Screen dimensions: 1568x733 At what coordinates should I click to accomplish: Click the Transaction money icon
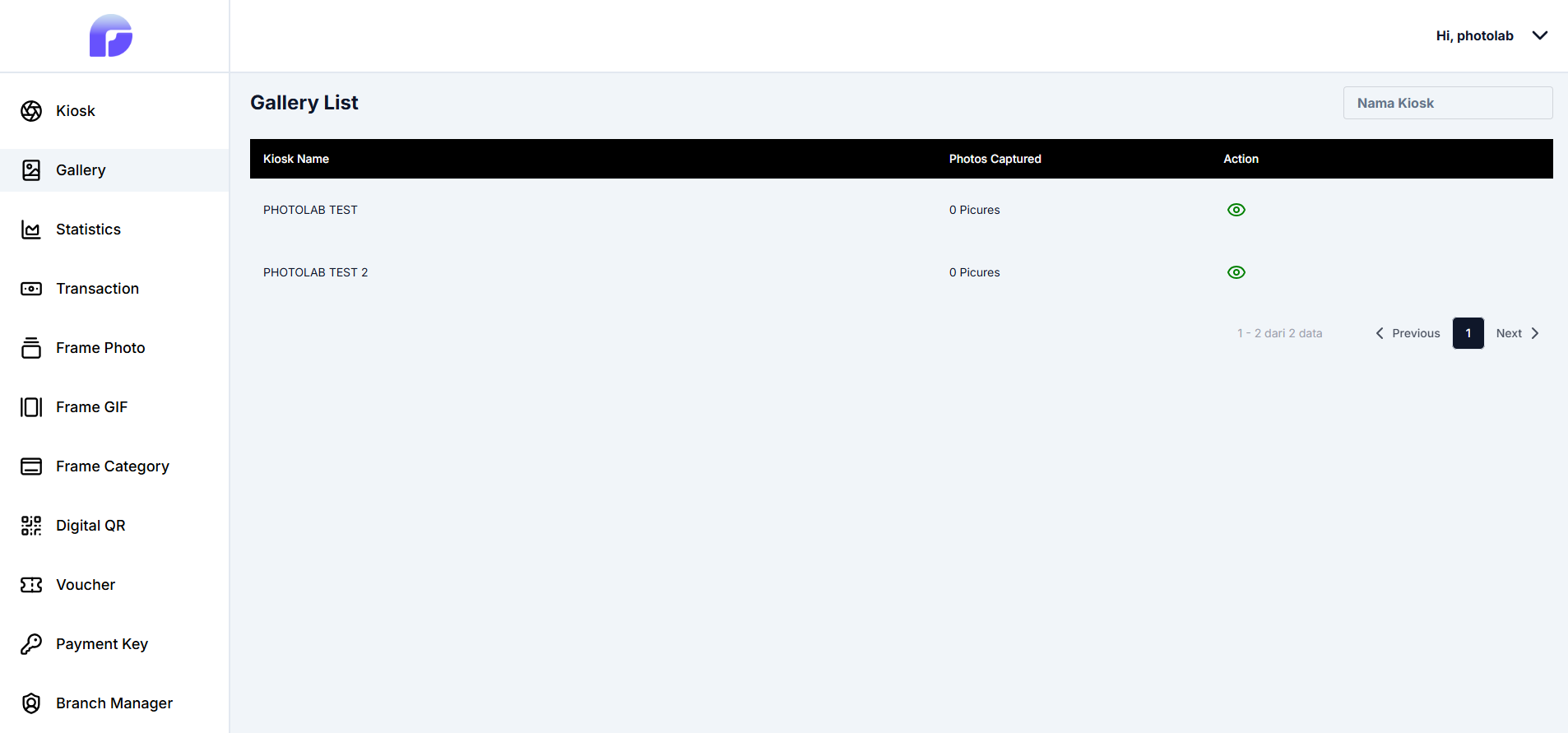[31, 289]
